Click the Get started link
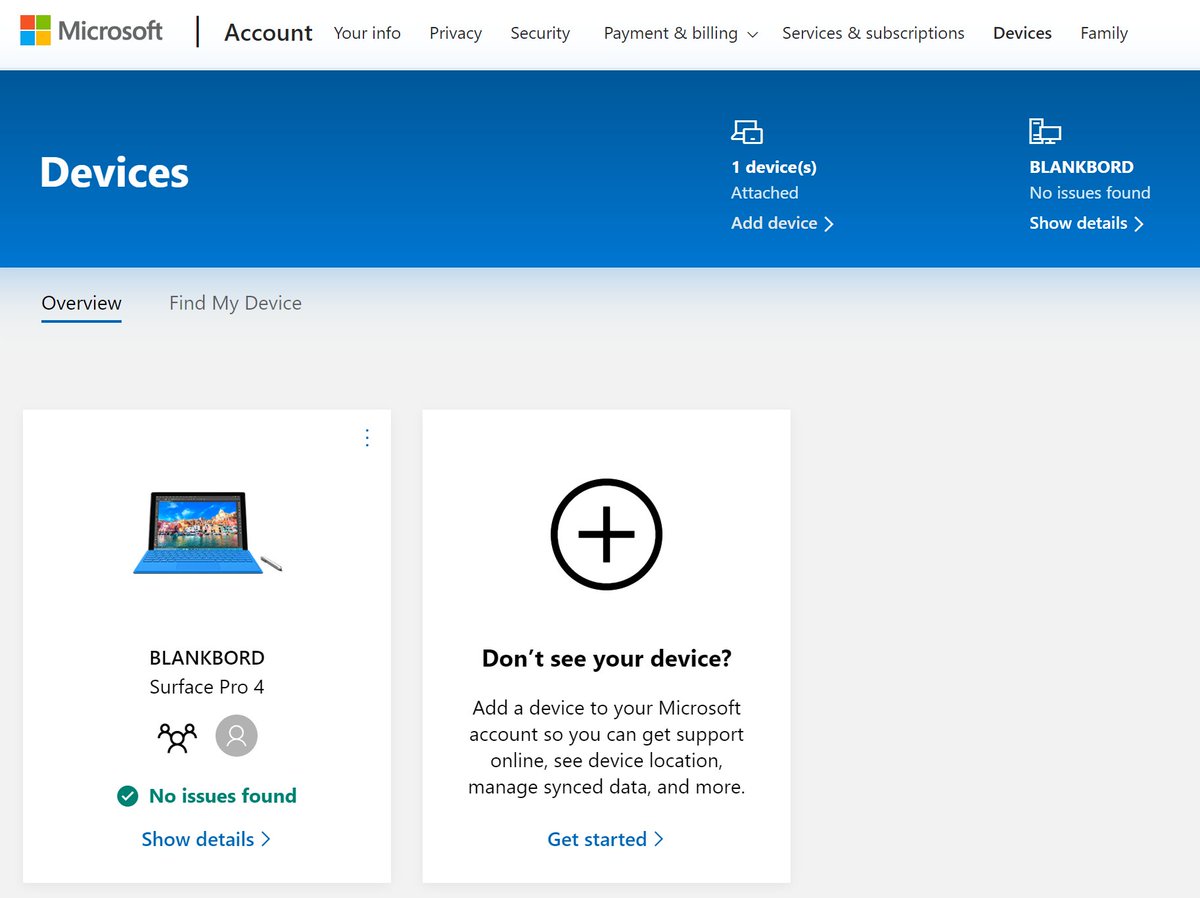 click(x=605, y=839)
